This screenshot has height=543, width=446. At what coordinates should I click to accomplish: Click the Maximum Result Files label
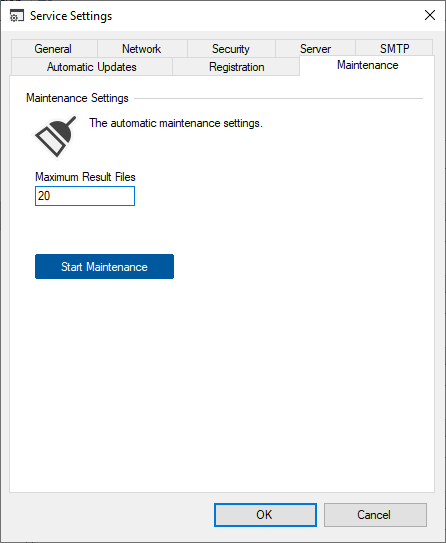point(85,177)
